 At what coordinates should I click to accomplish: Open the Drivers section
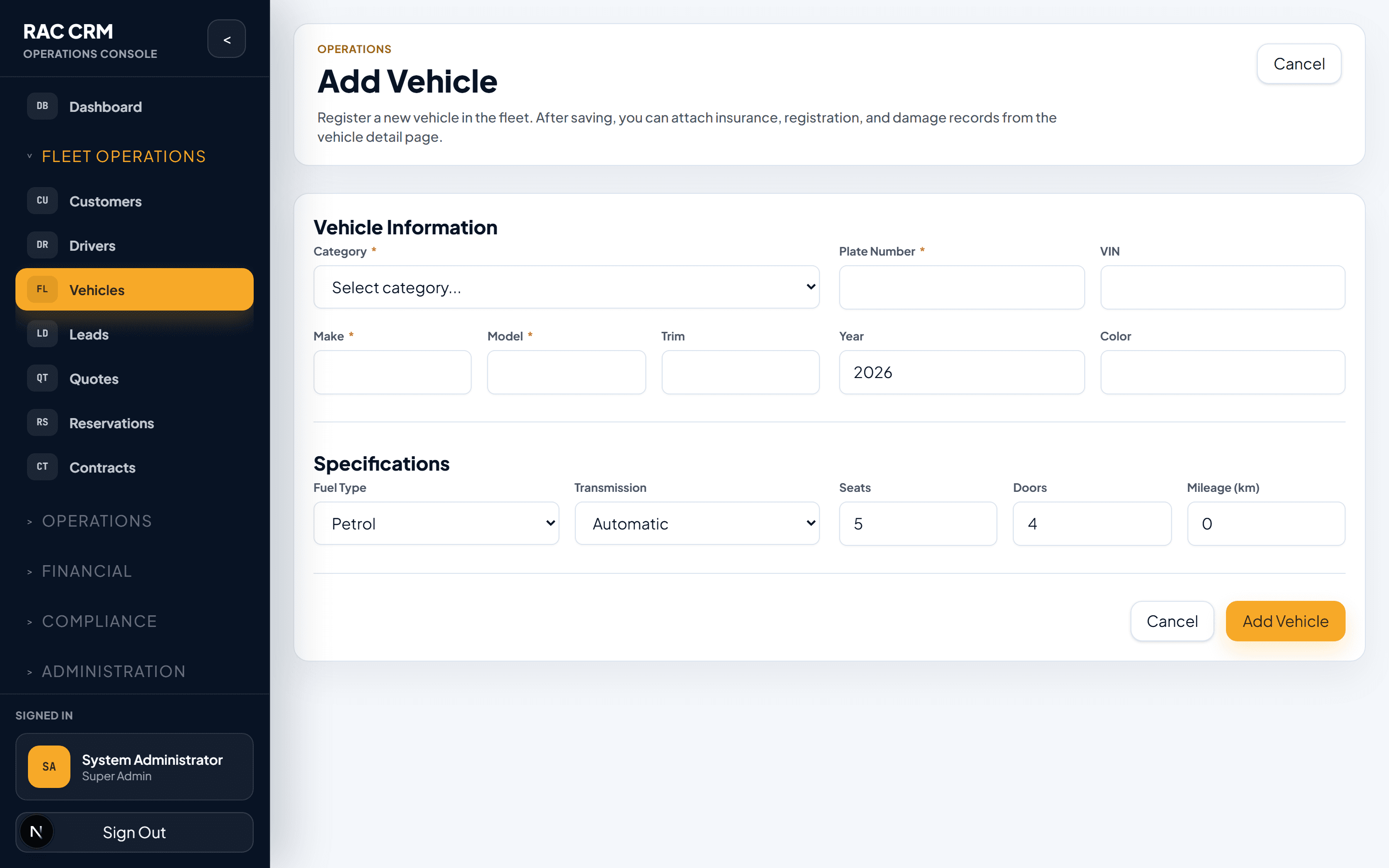click(x=134, y=246)
